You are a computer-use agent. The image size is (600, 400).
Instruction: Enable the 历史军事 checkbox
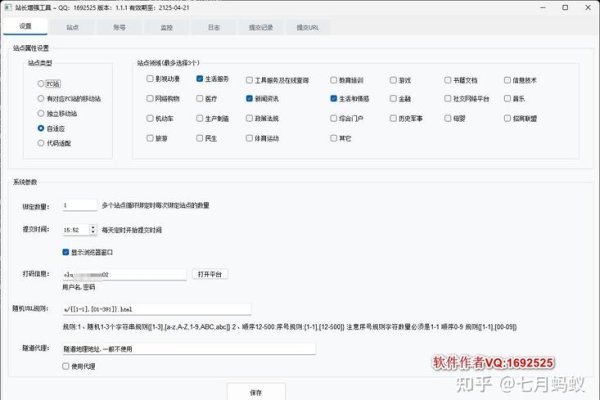point(393,118)
